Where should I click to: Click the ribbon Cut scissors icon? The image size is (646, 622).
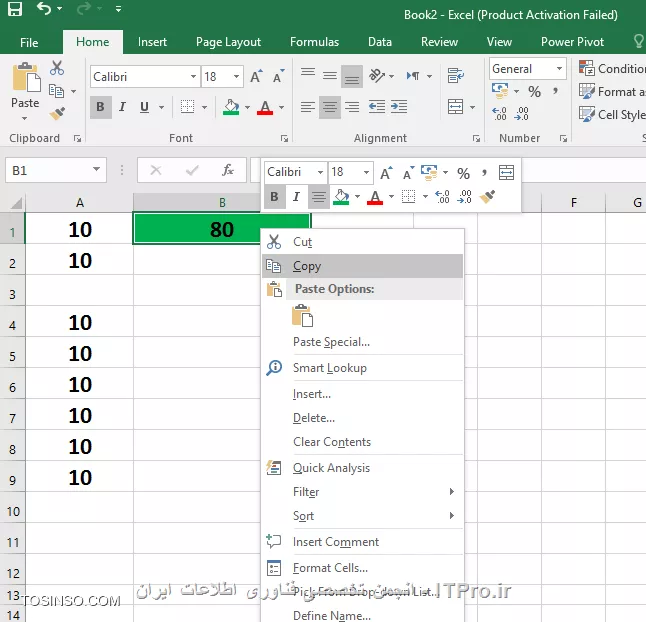pyautogui.click(x=57, y=68)
